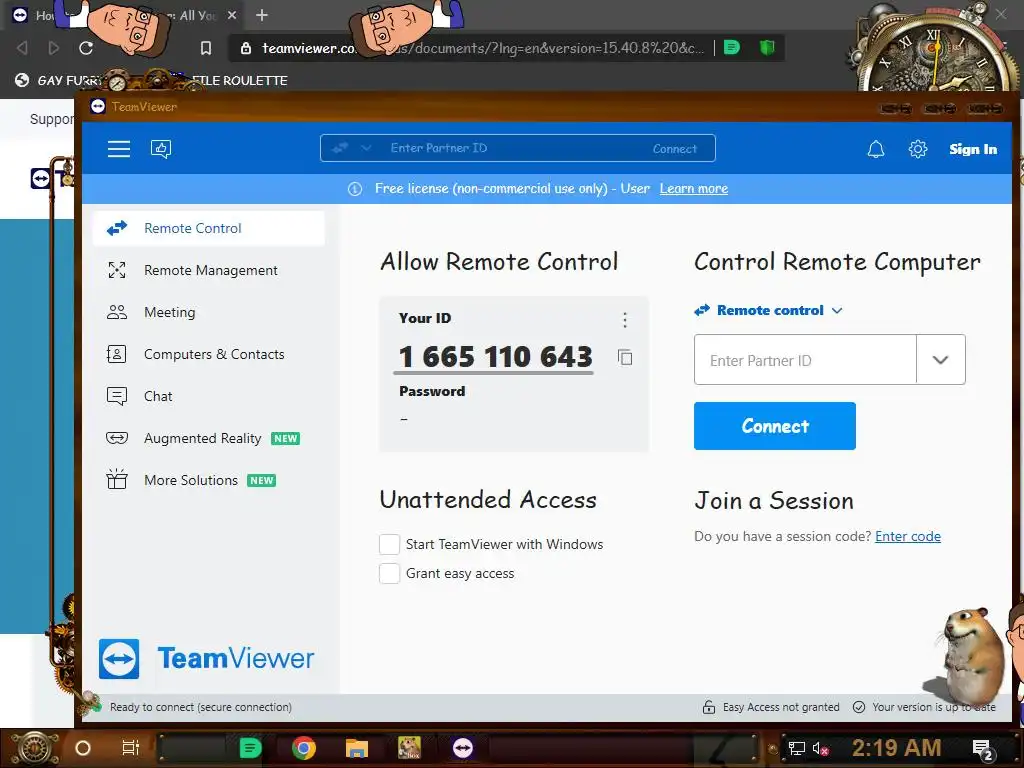Open More Solutions in the sidebar
Screen dimensions: 1024x768
click(x=209, y=480)
